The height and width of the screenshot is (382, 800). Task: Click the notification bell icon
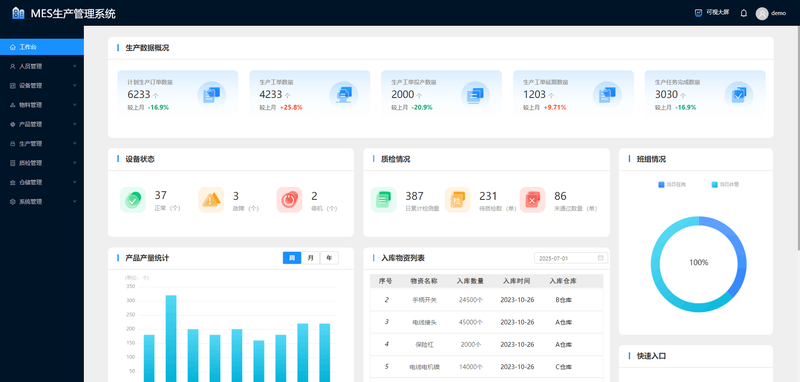(x=743, y=13)
